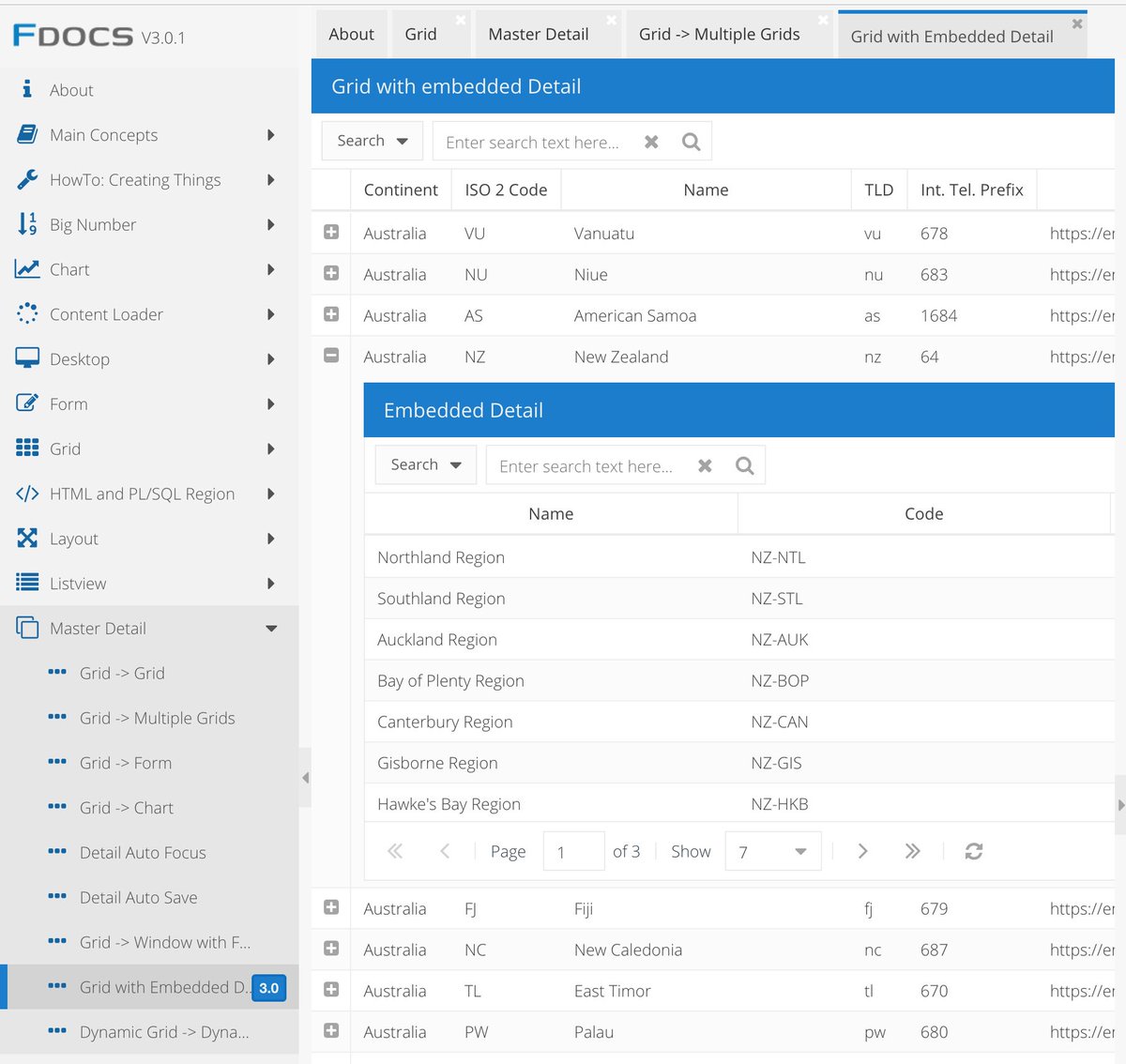
Task: Collapse the Master Detail menu section
Action: point(271,629)
